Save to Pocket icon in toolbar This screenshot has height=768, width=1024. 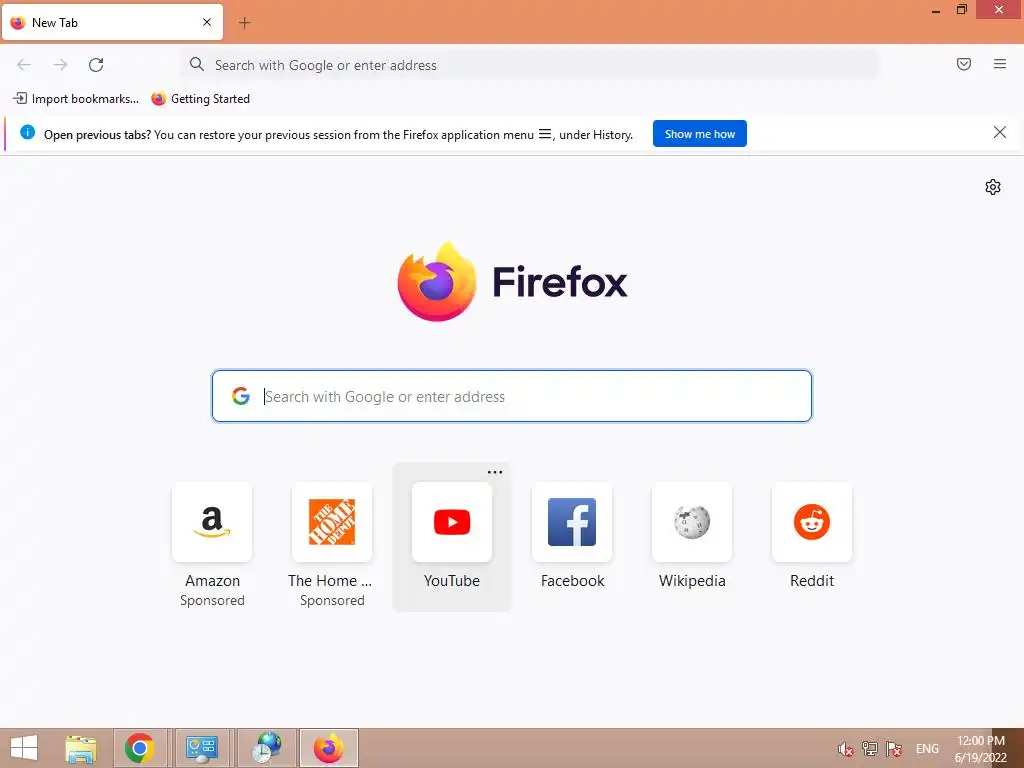tap(964, 64)
